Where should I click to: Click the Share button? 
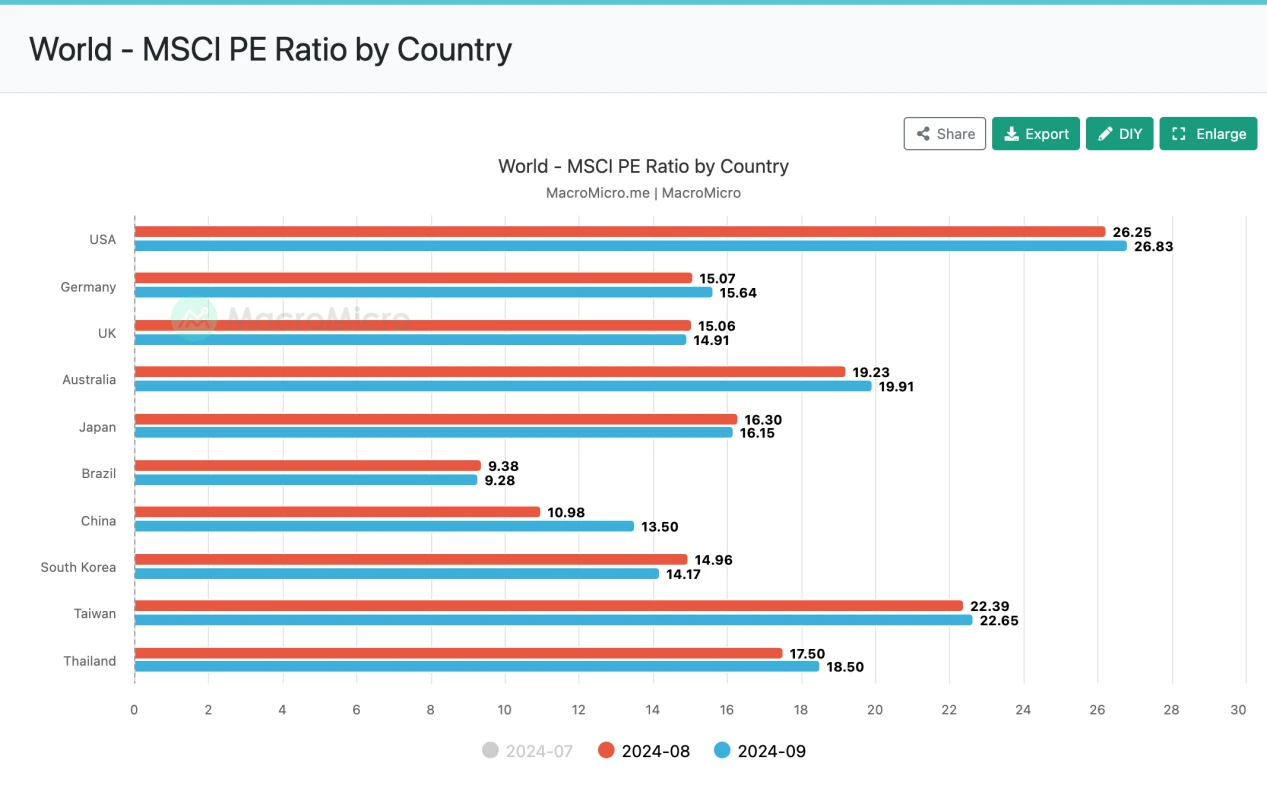[x=945, y=134]
